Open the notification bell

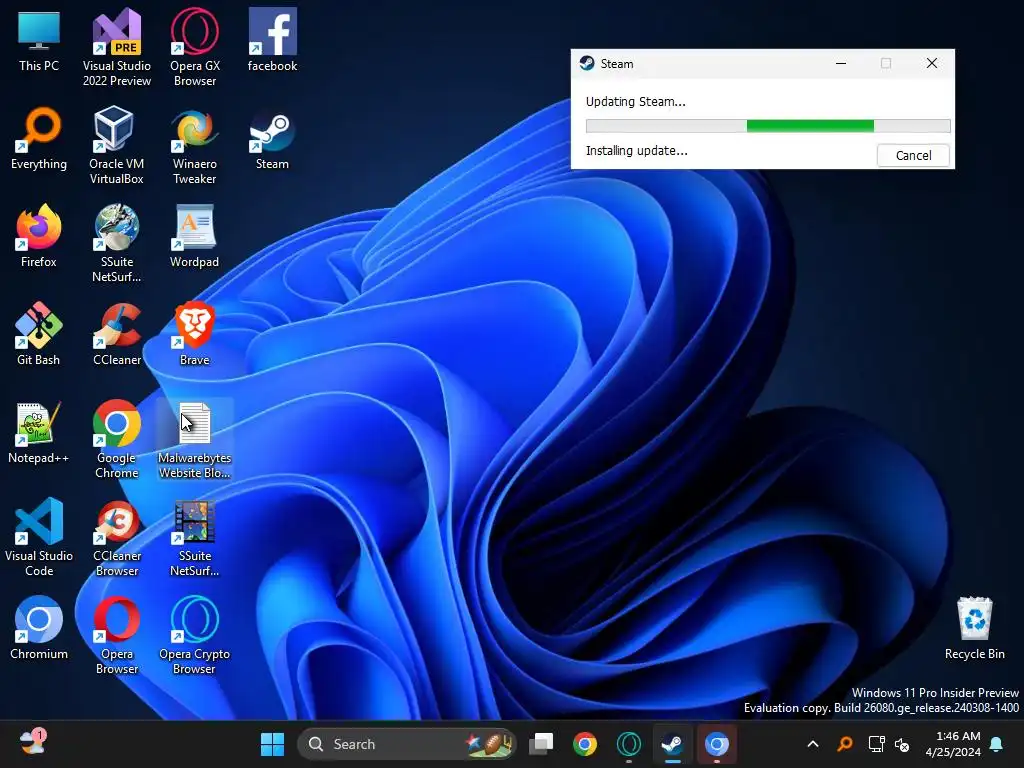(x=997, y=744)
